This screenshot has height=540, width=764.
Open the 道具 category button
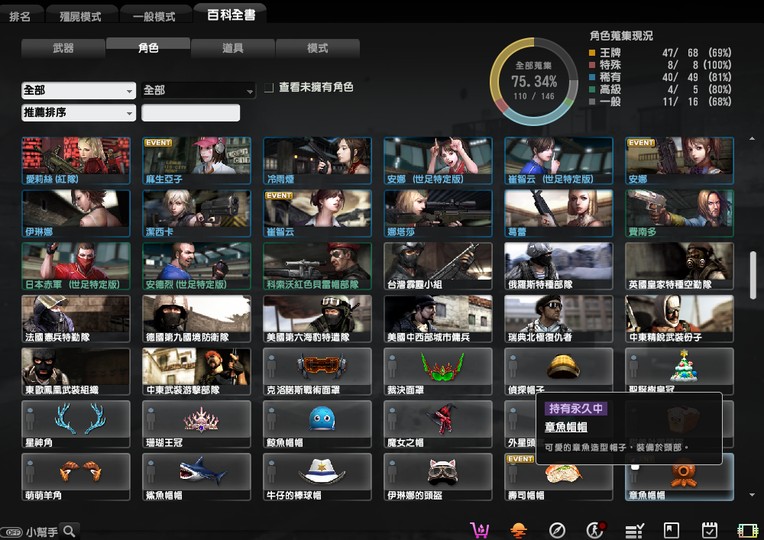coord(232,48)
